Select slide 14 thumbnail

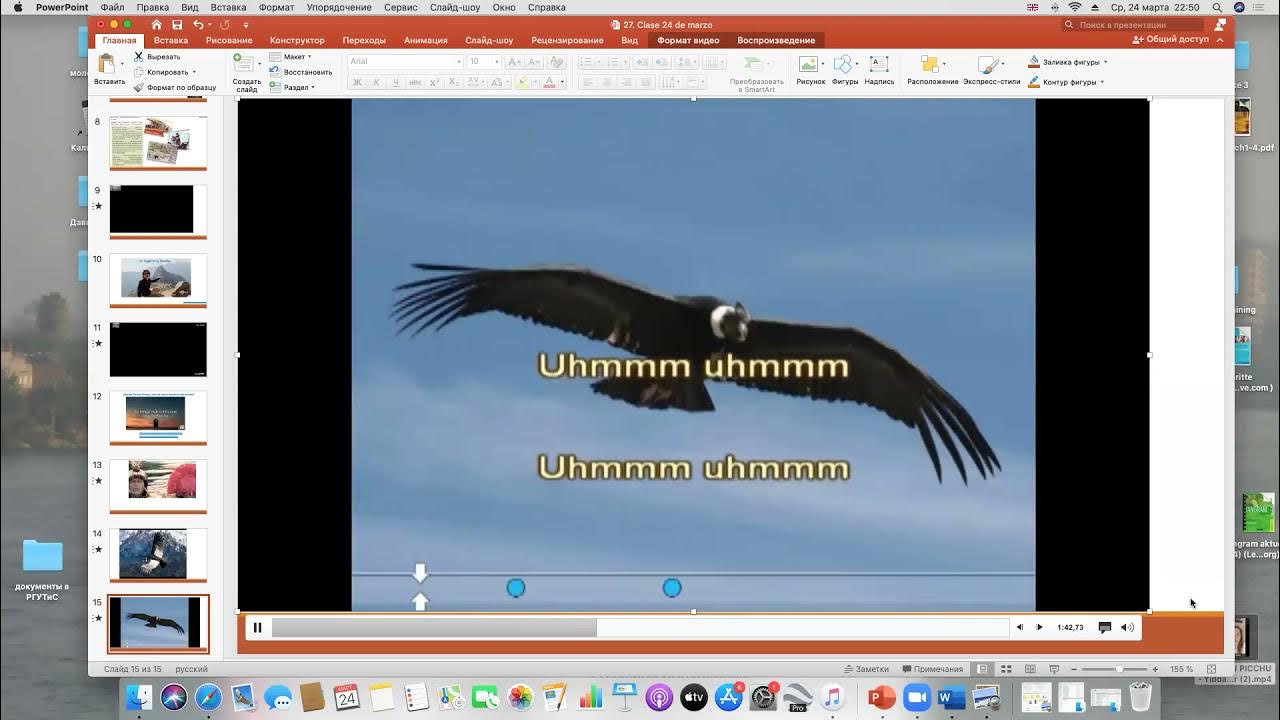click(158, 555)
